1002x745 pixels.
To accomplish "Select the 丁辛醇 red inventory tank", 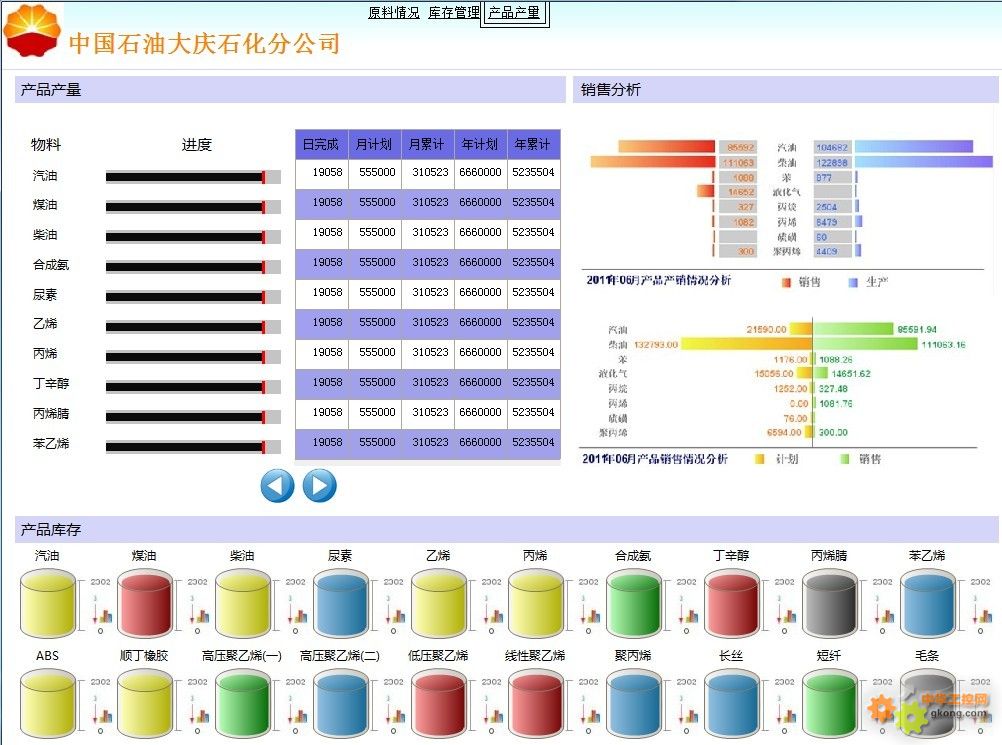I will 732,604.
